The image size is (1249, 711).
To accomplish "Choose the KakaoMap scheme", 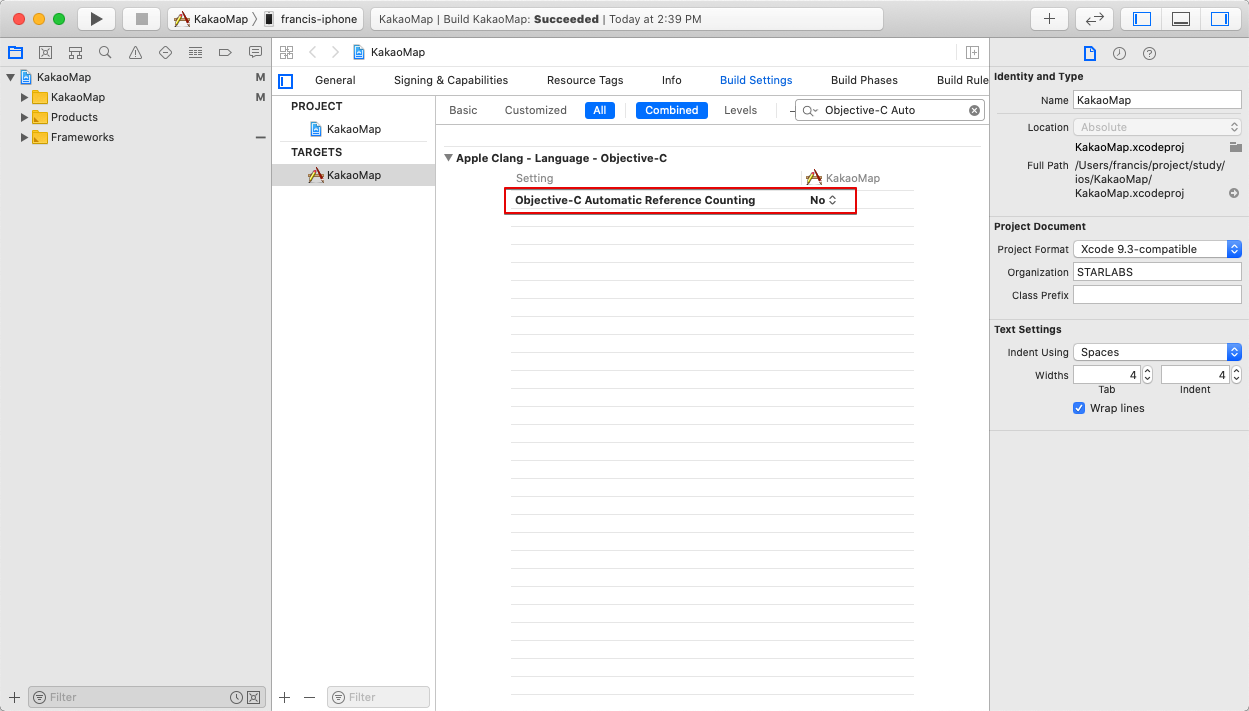I will point(211,19).
